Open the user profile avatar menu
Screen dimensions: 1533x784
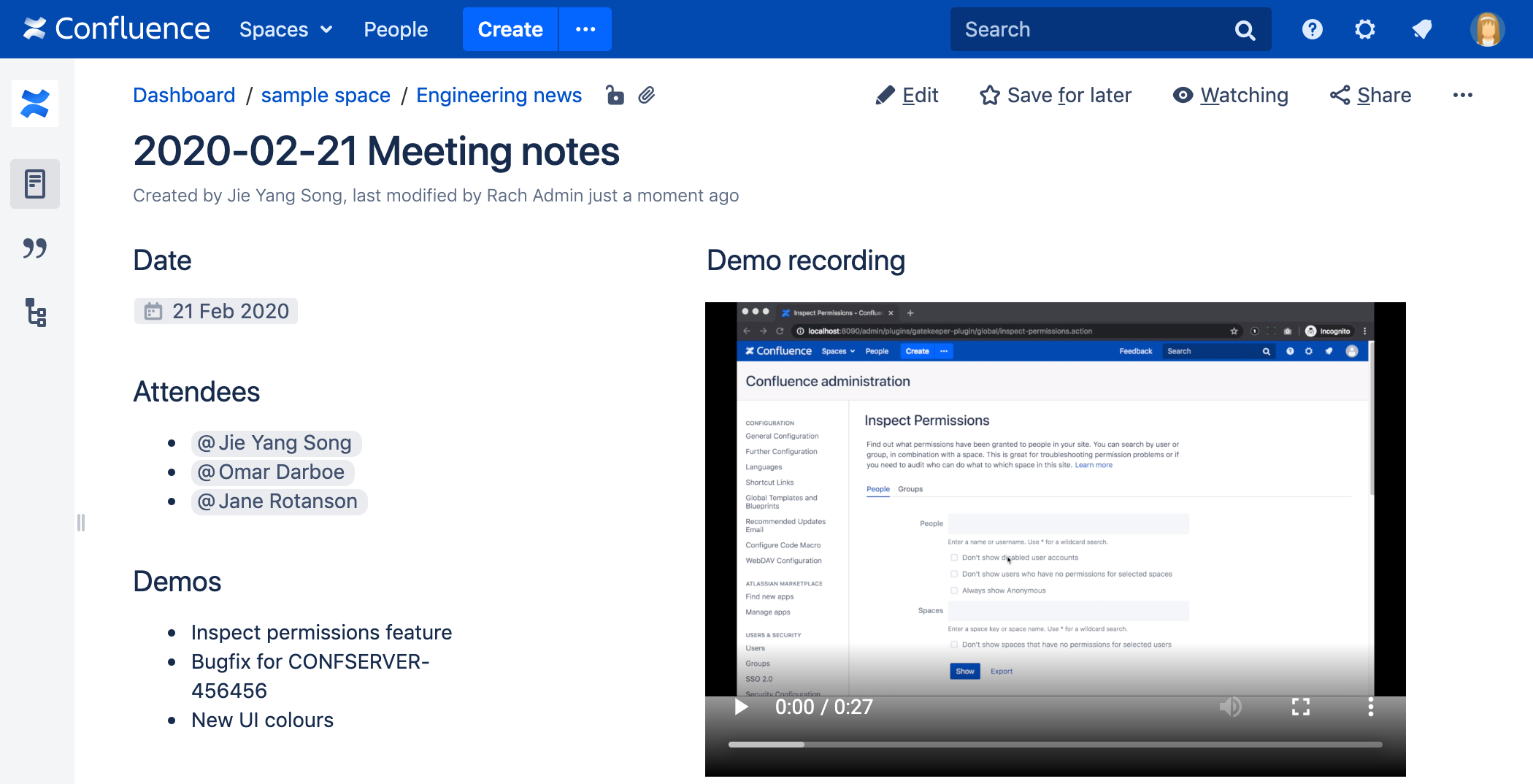pos(1487,29)
